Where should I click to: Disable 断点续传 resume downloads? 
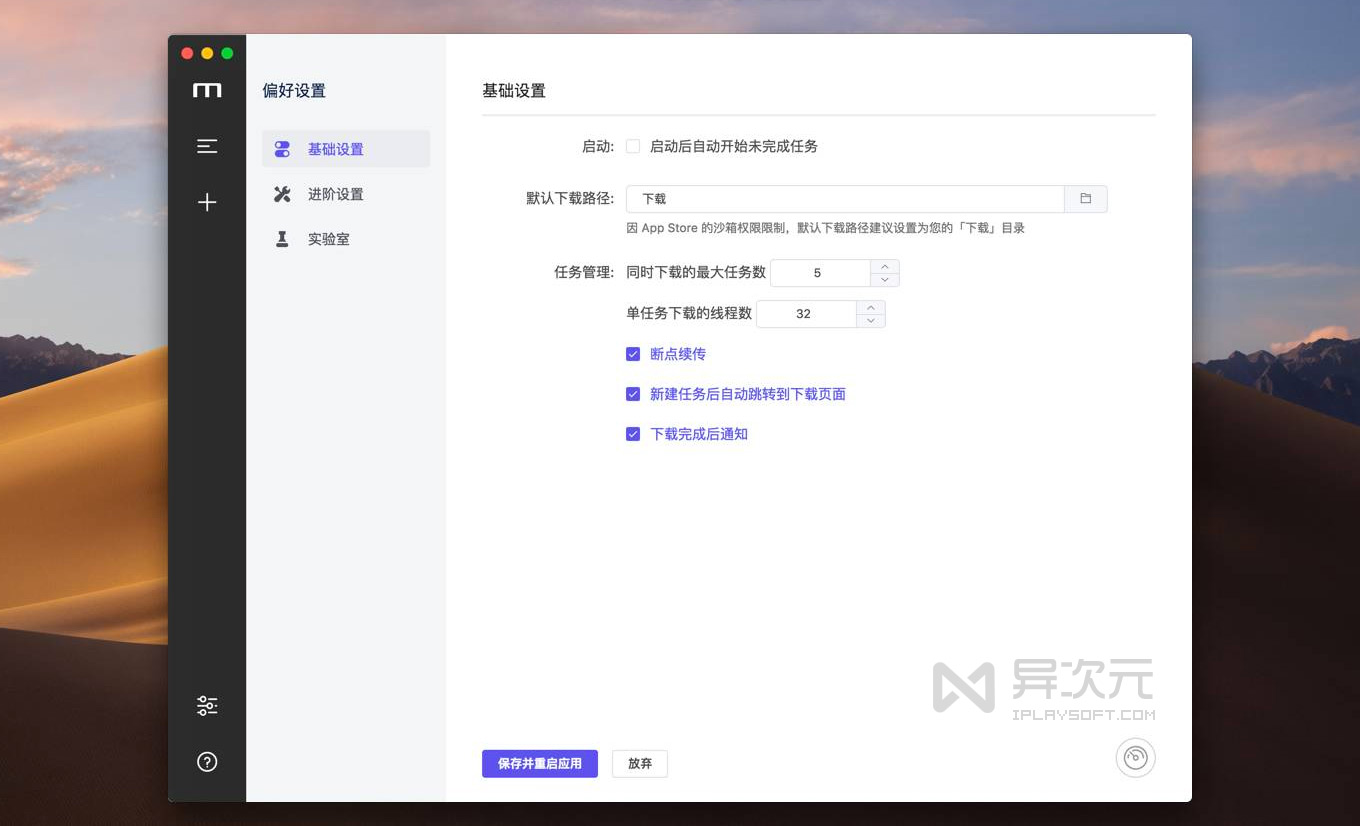[x=633, y=354]
